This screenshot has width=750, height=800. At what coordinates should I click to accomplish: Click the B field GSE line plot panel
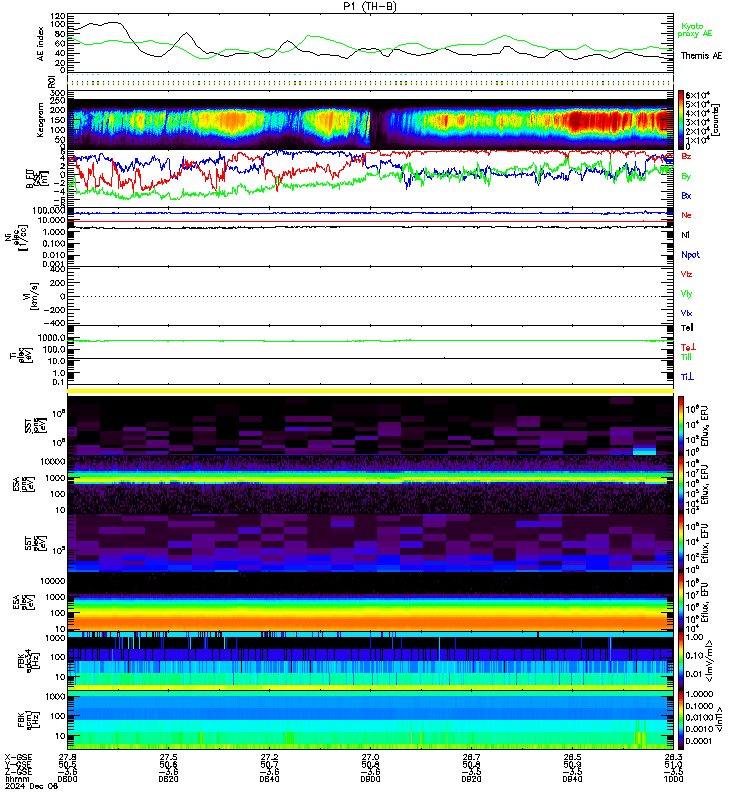click(370, 178)
